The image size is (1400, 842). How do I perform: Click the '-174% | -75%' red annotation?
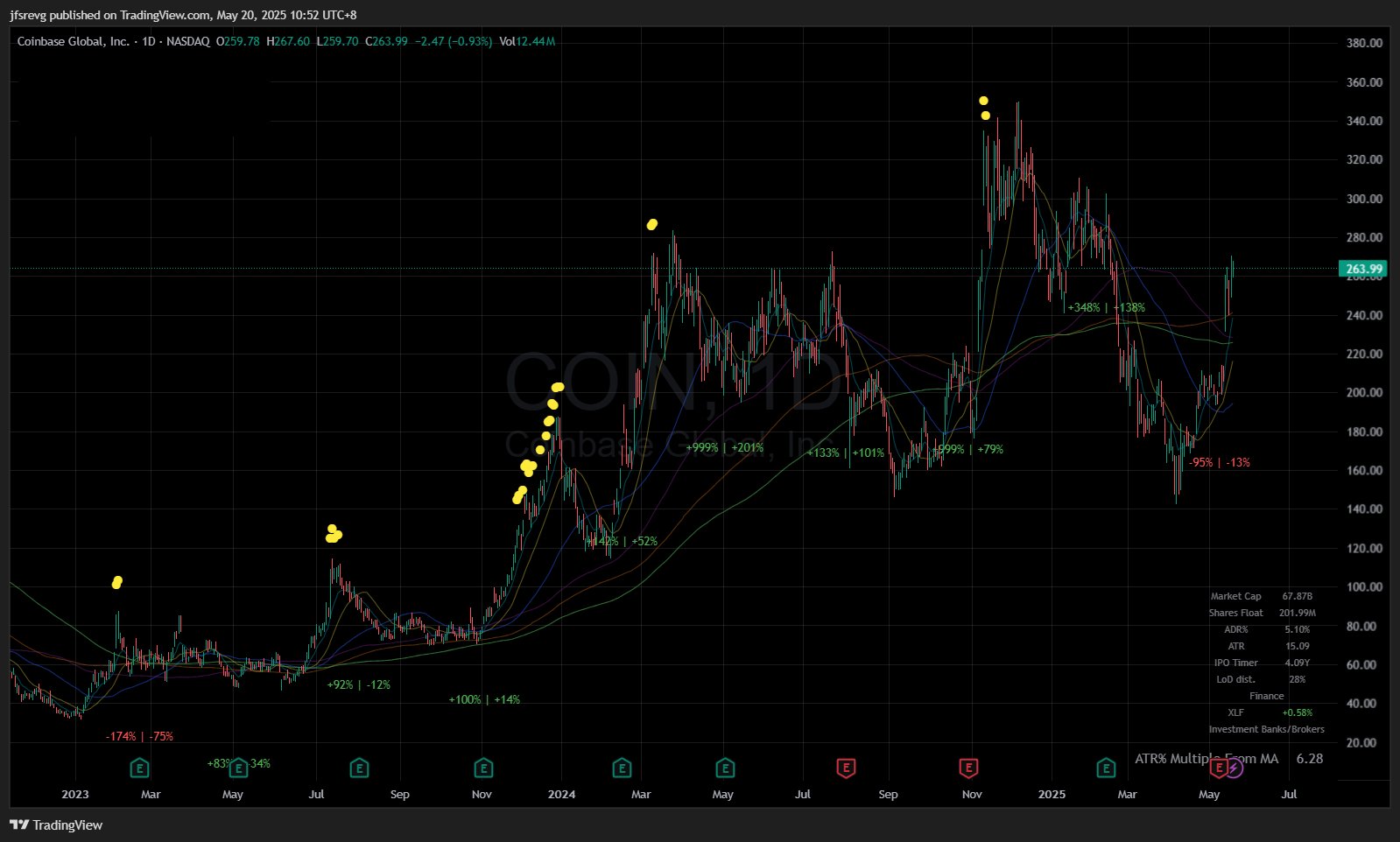coord(139,736)
